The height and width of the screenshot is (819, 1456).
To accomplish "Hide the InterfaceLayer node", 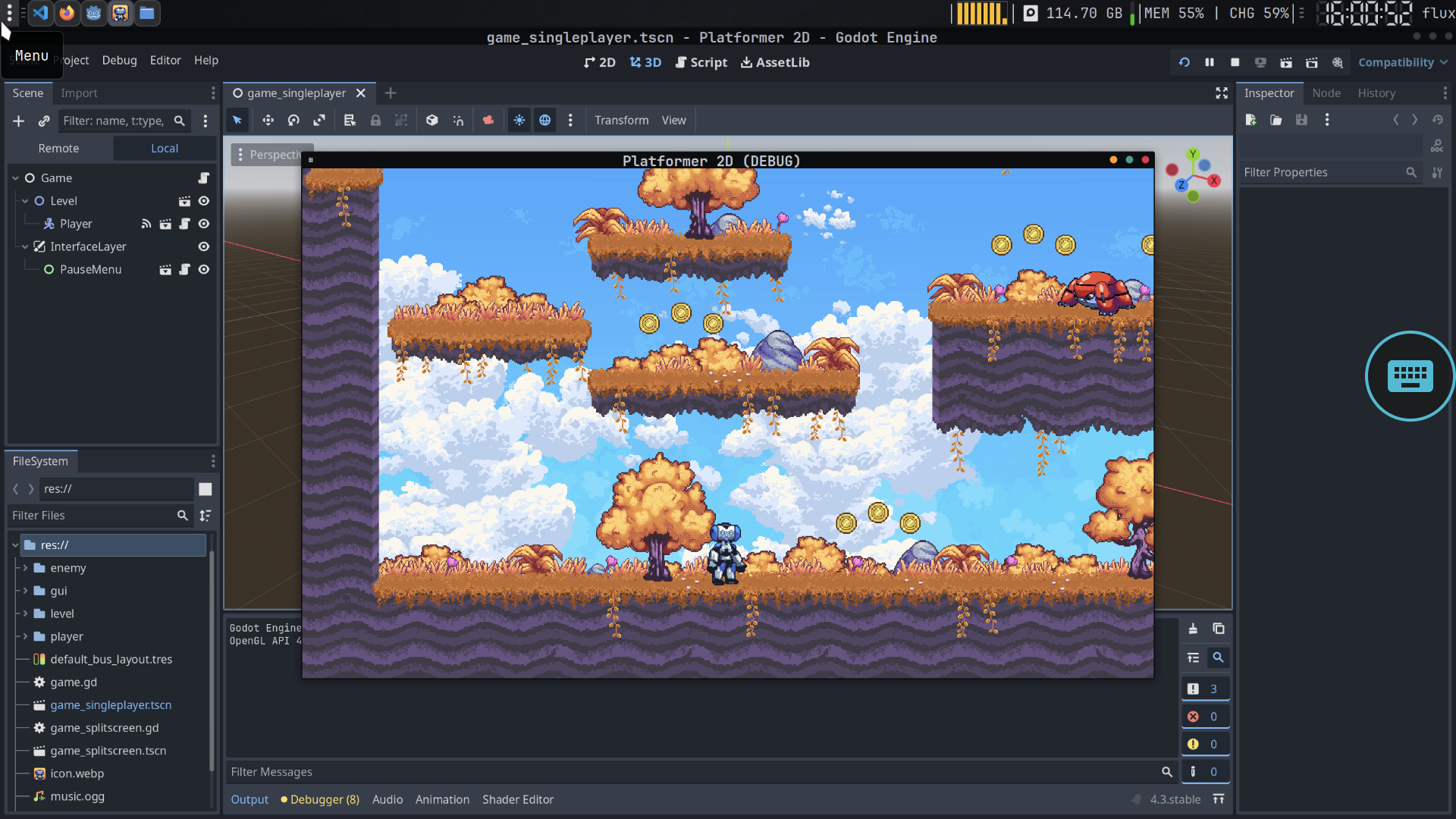I will (204, 246).
